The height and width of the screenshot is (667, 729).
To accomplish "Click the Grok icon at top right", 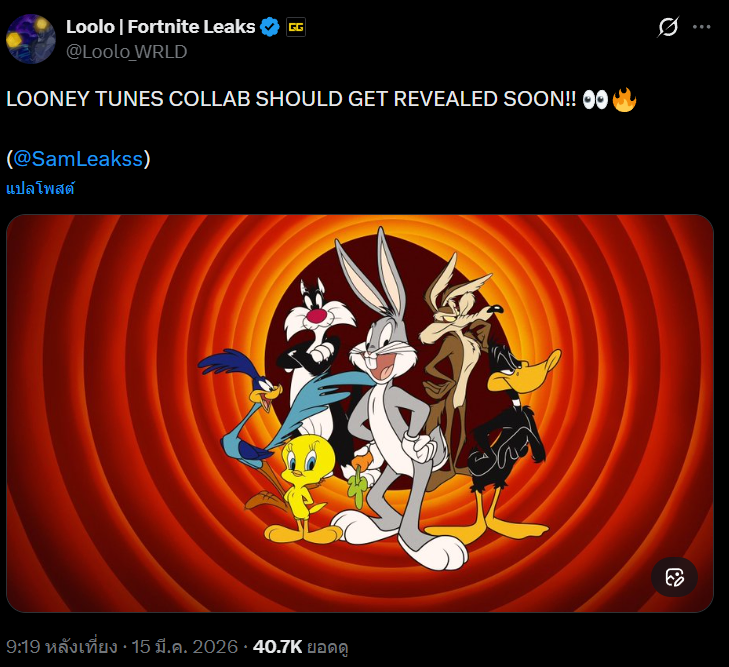I will [668, 29].
